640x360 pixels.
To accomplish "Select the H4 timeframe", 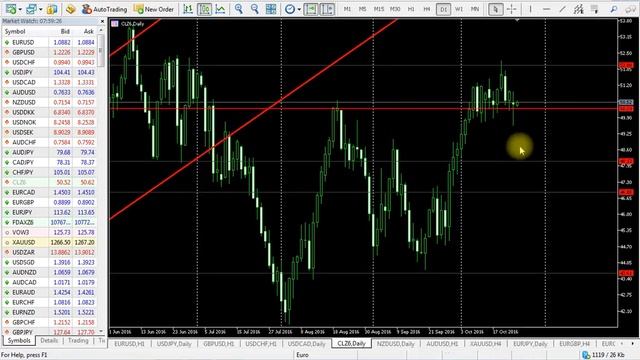I will (x=427, y=9).
